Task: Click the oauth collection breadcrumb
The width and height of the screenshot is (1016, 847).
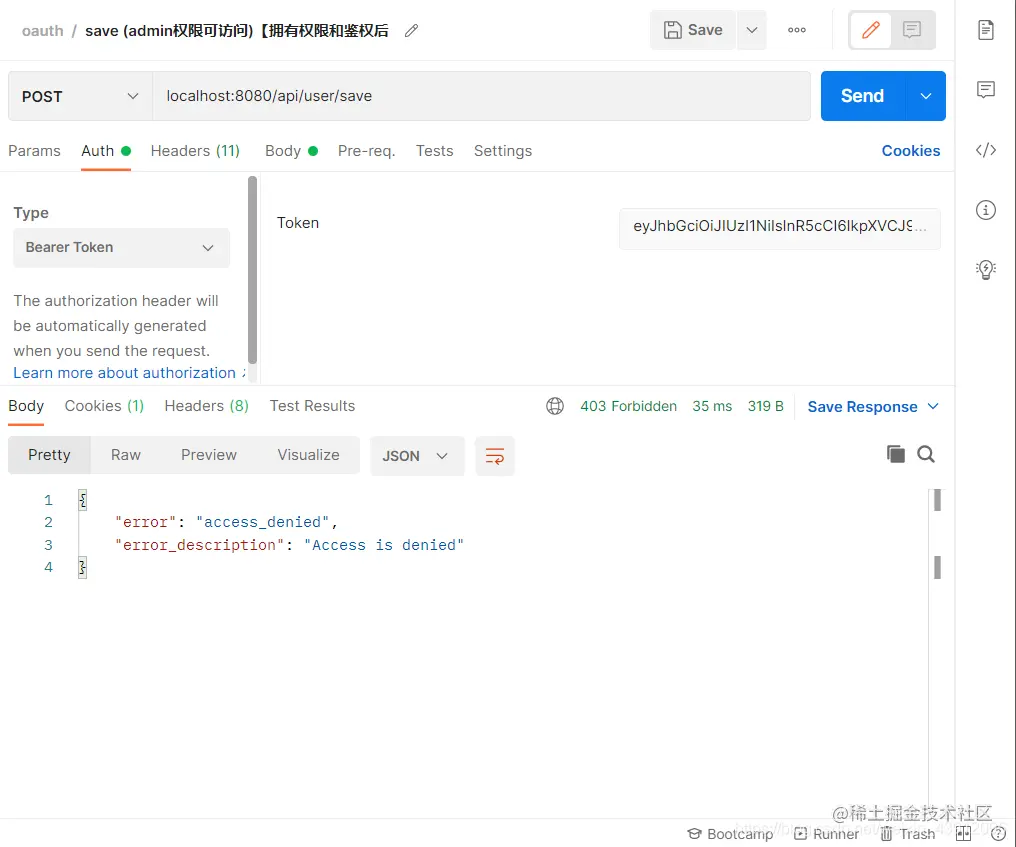Action: [43, 30]
